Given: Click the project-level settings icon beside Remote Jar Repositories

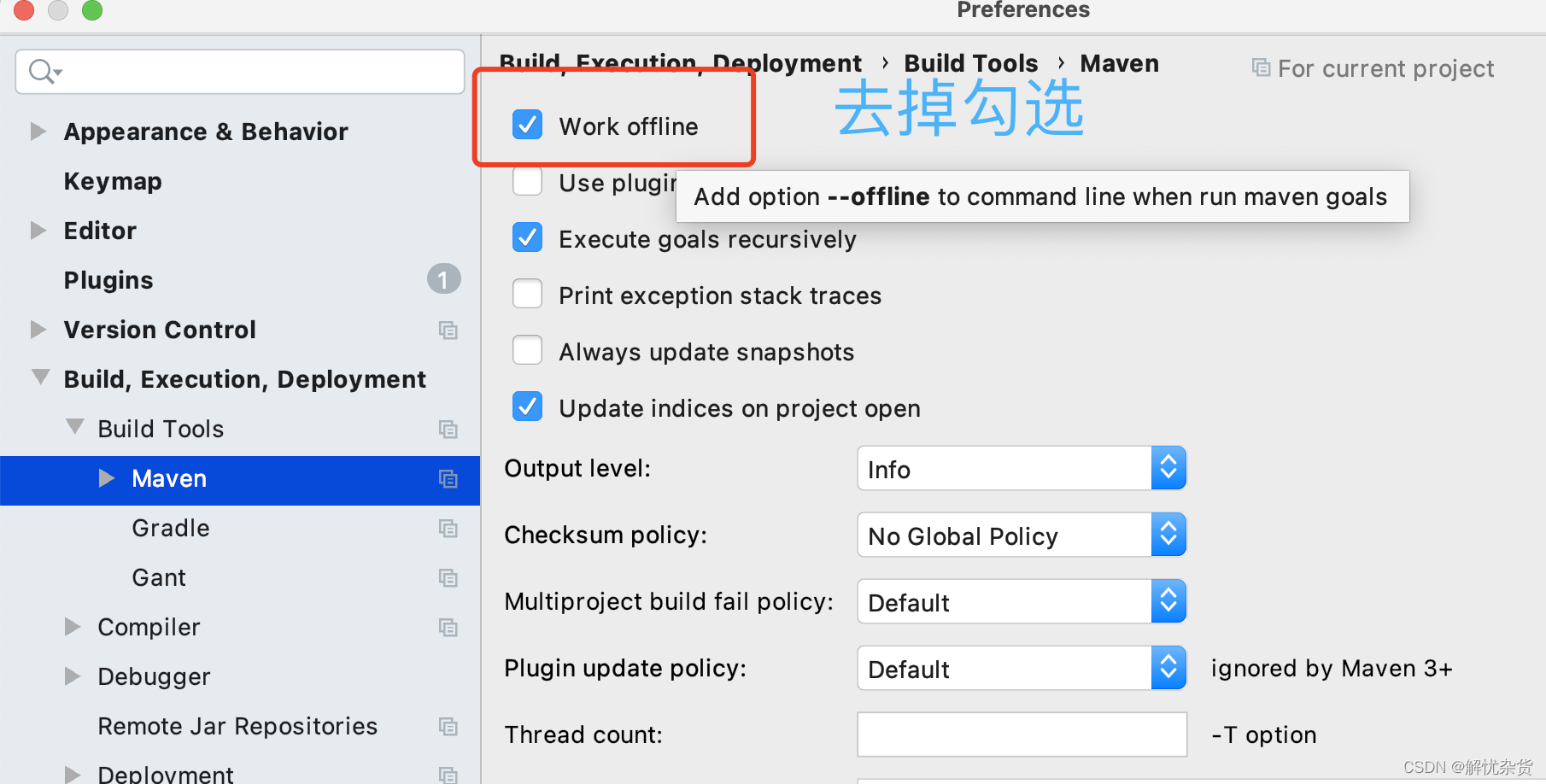Looking at the screenshot, I should point(448,726).
